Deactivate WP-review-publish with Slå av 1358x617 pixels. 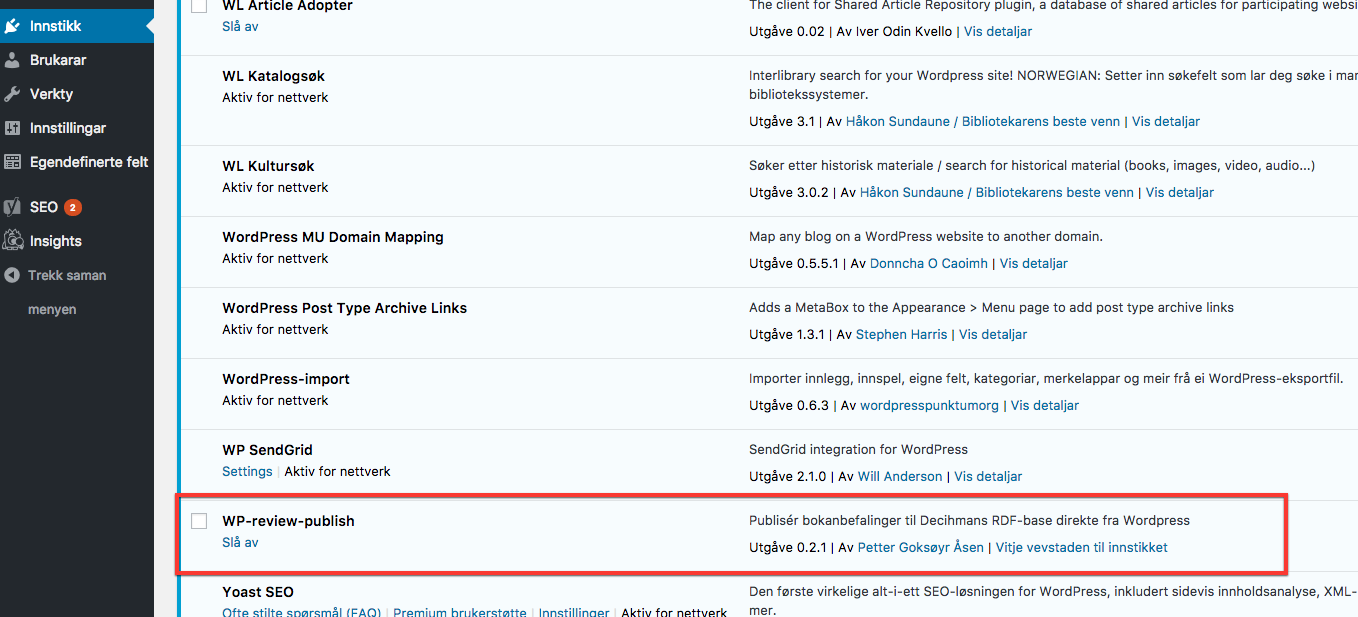tap(240, 542)
